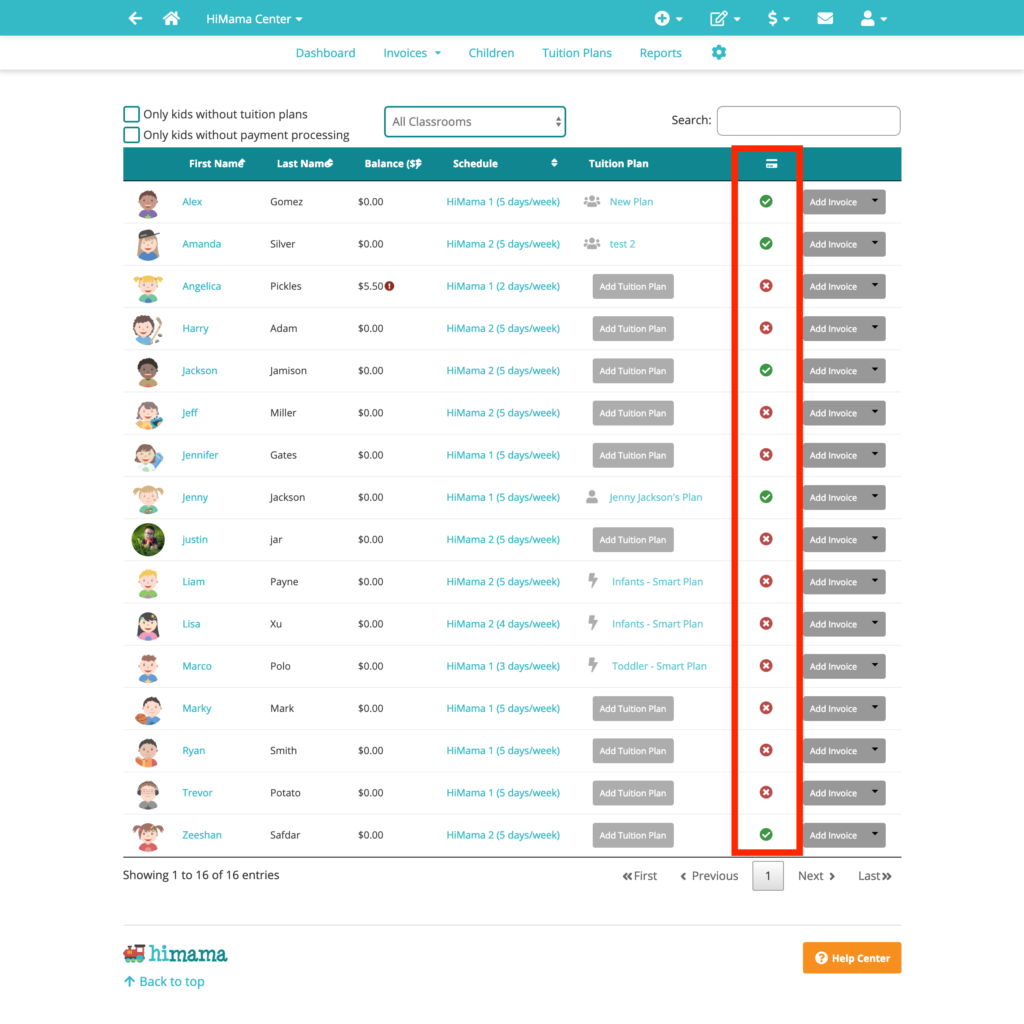Image resolution: width=1024 pixels, height=1024 pixels.
Task: Click green payment check for Alex Gomez
Action: point(766,201)
